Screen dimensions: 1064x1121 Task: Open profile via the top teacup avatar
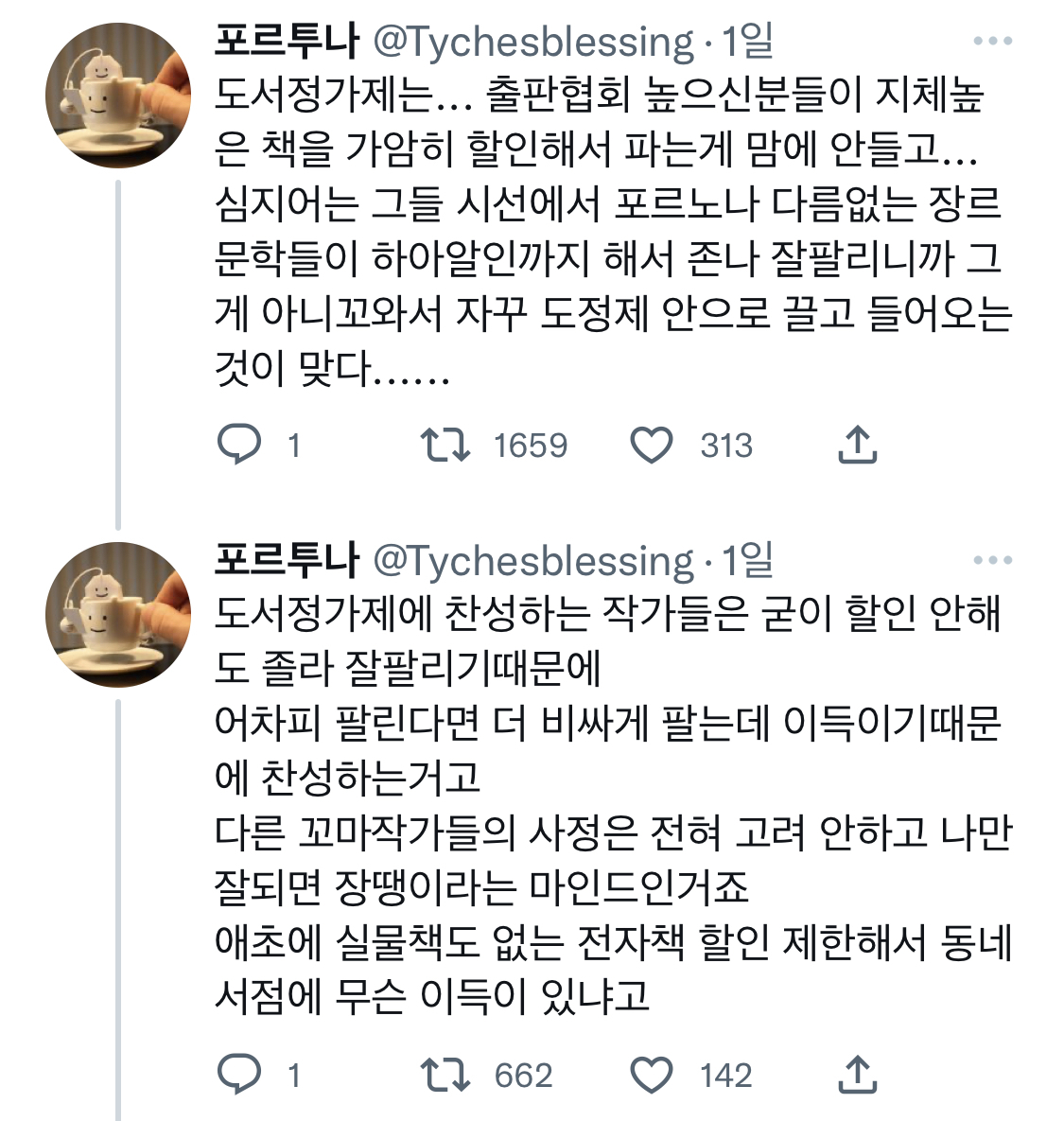(117, 95)
